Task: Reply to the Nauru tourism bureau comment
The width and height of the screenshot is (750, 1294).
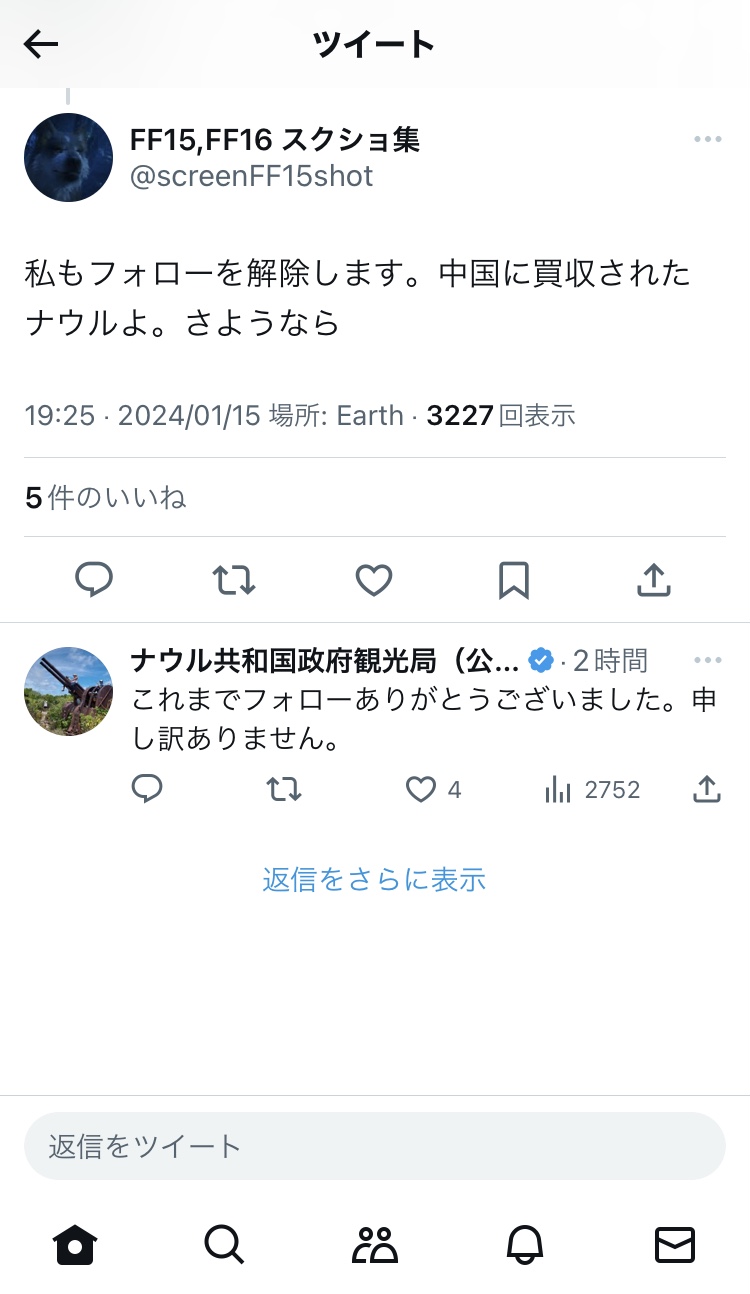Action: [x=147, y=790]
